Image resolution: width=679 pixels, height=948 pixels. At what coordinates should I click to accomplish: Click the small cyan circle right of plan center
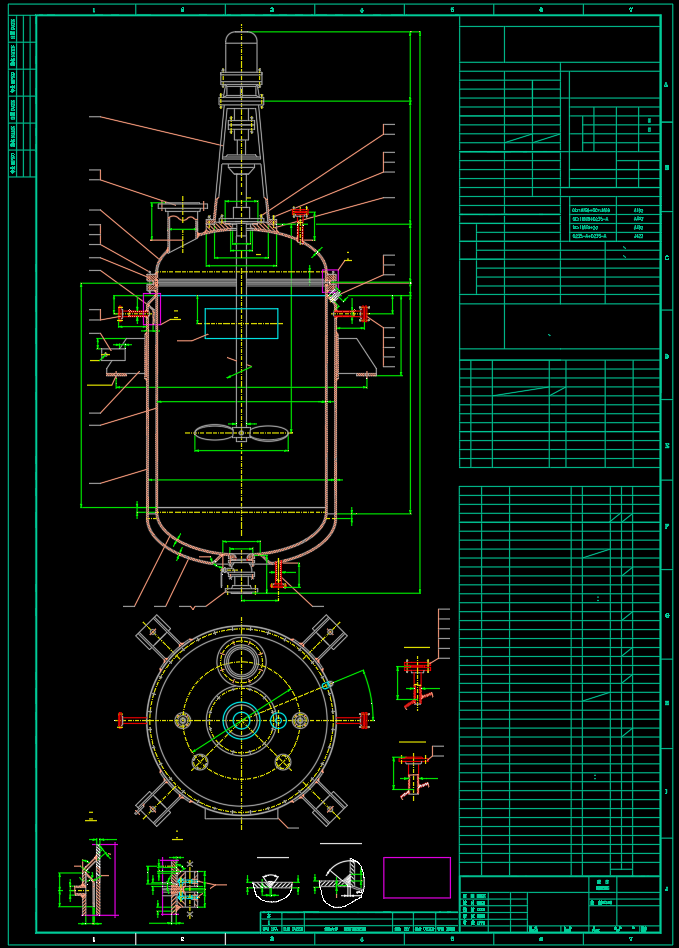(x=278, y=719)
